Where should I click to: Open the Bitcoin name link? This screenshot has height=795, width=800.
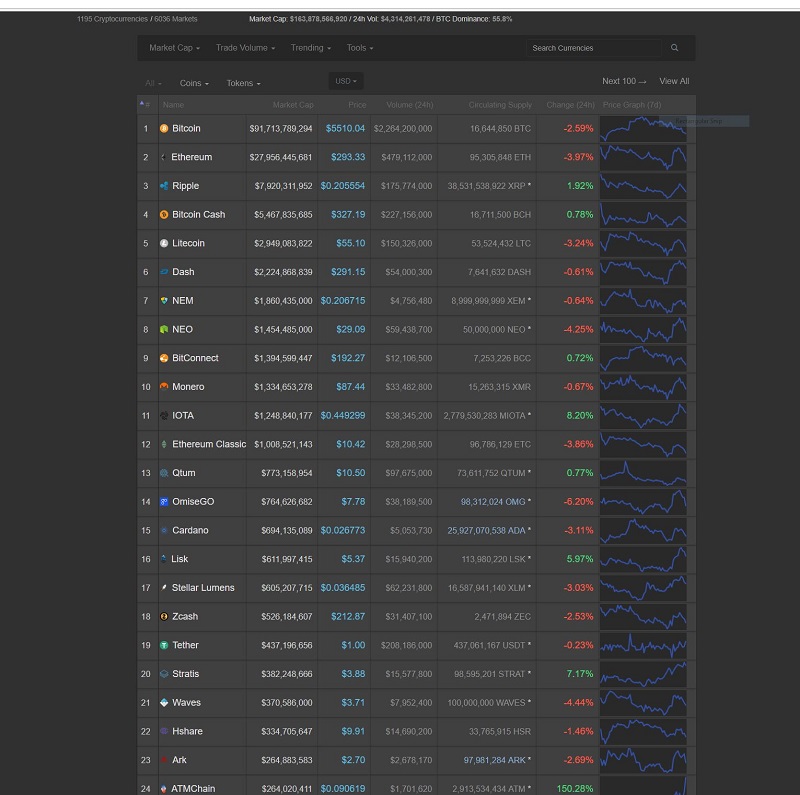click(x=186, y=129)
